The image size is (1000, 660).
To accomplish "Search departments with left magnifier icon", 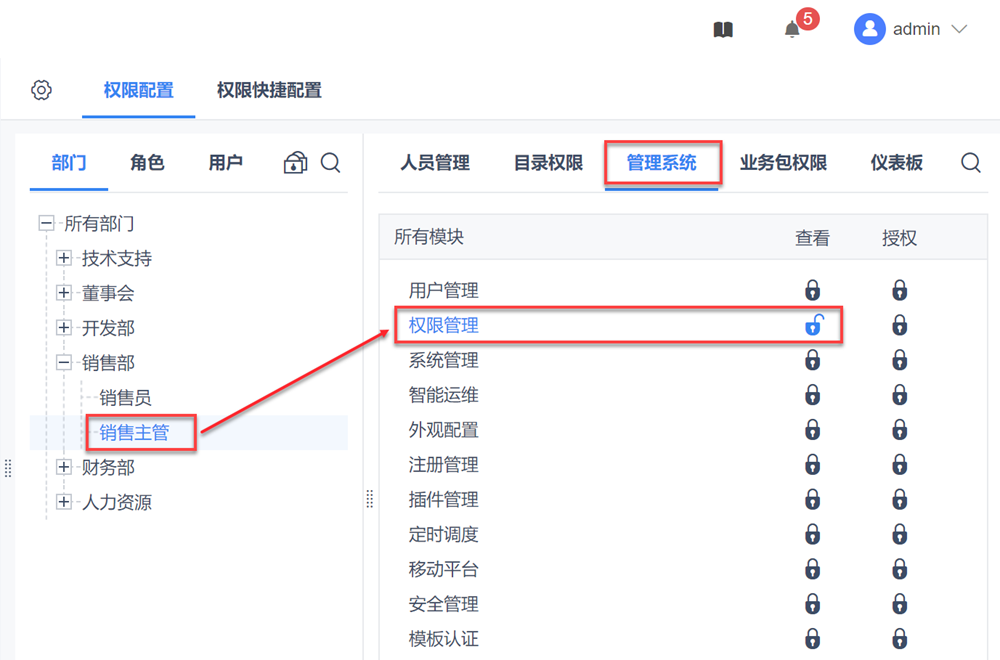I will point(331,163).
